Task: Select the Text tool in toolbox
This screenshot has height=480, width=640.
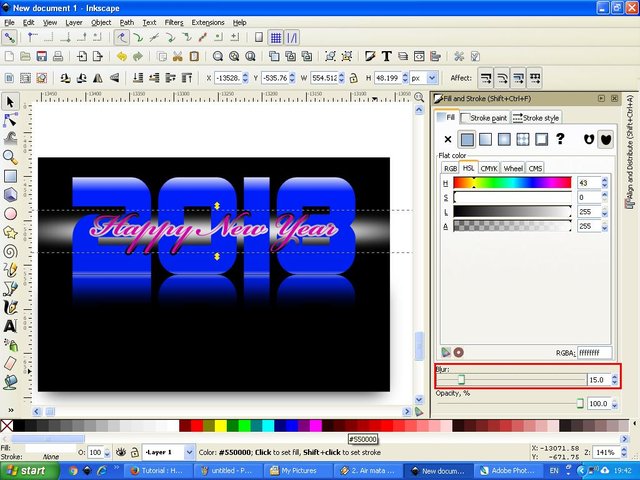Action: click(10, 326)
